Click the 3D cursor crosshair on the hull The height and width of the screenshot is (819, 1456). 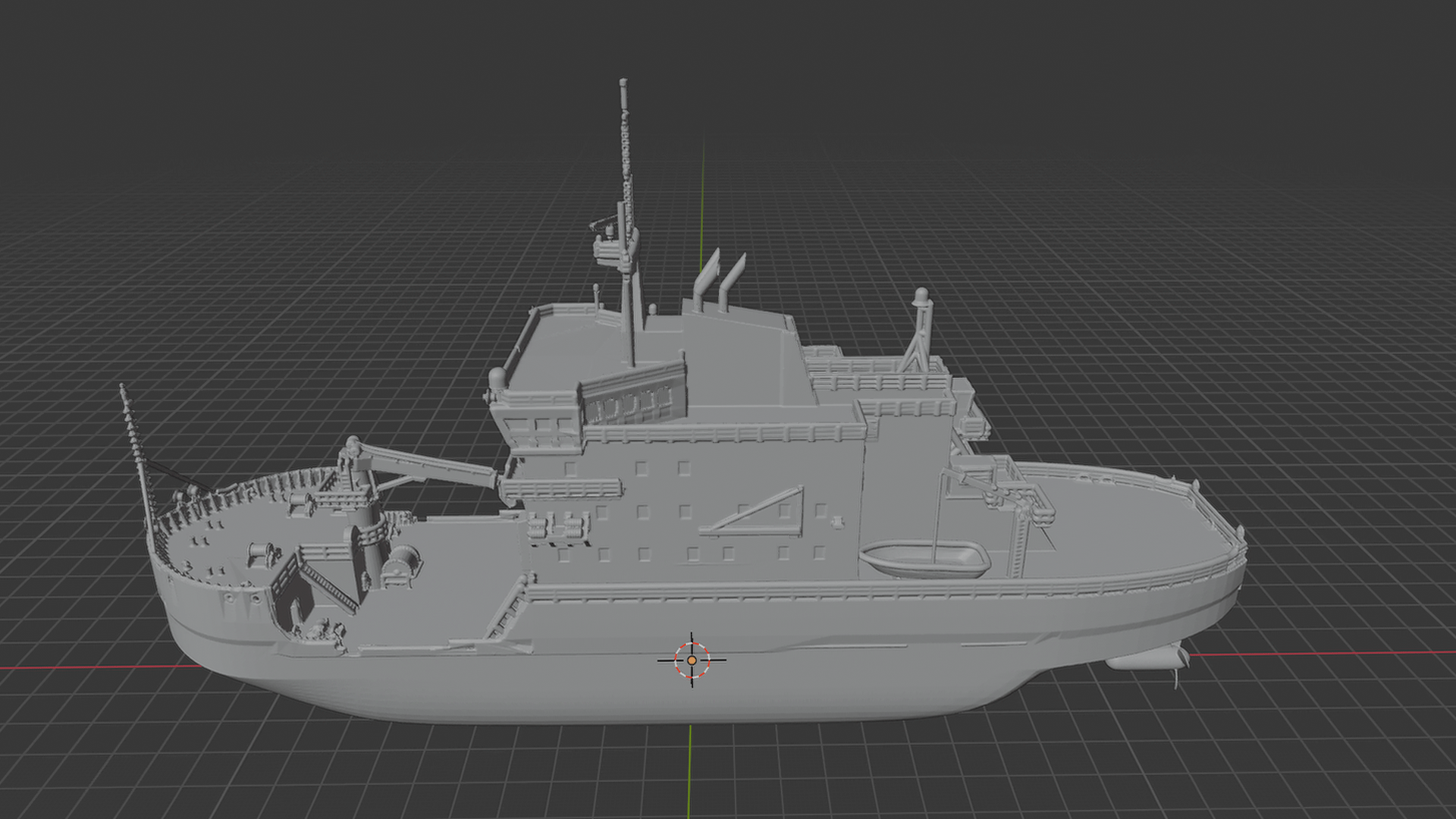point(692,661)
